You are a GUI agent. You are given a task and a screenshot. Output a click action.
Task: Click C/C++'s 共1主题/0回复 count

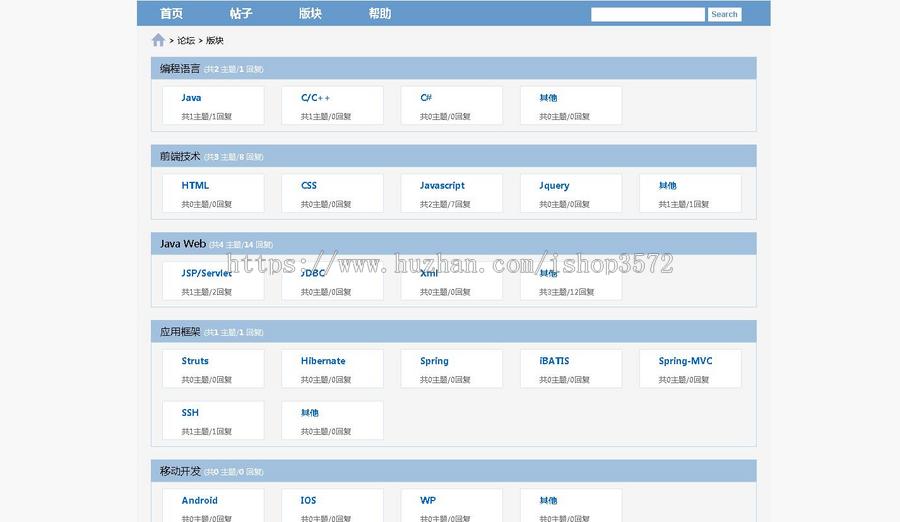click(x=326, y=116)
